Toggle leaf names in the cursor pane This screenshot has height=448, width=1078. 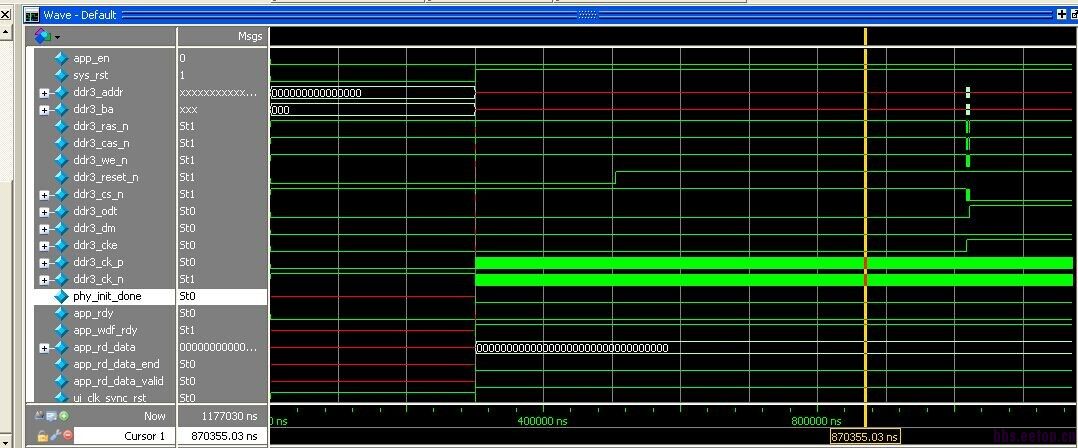coord(40,416)
